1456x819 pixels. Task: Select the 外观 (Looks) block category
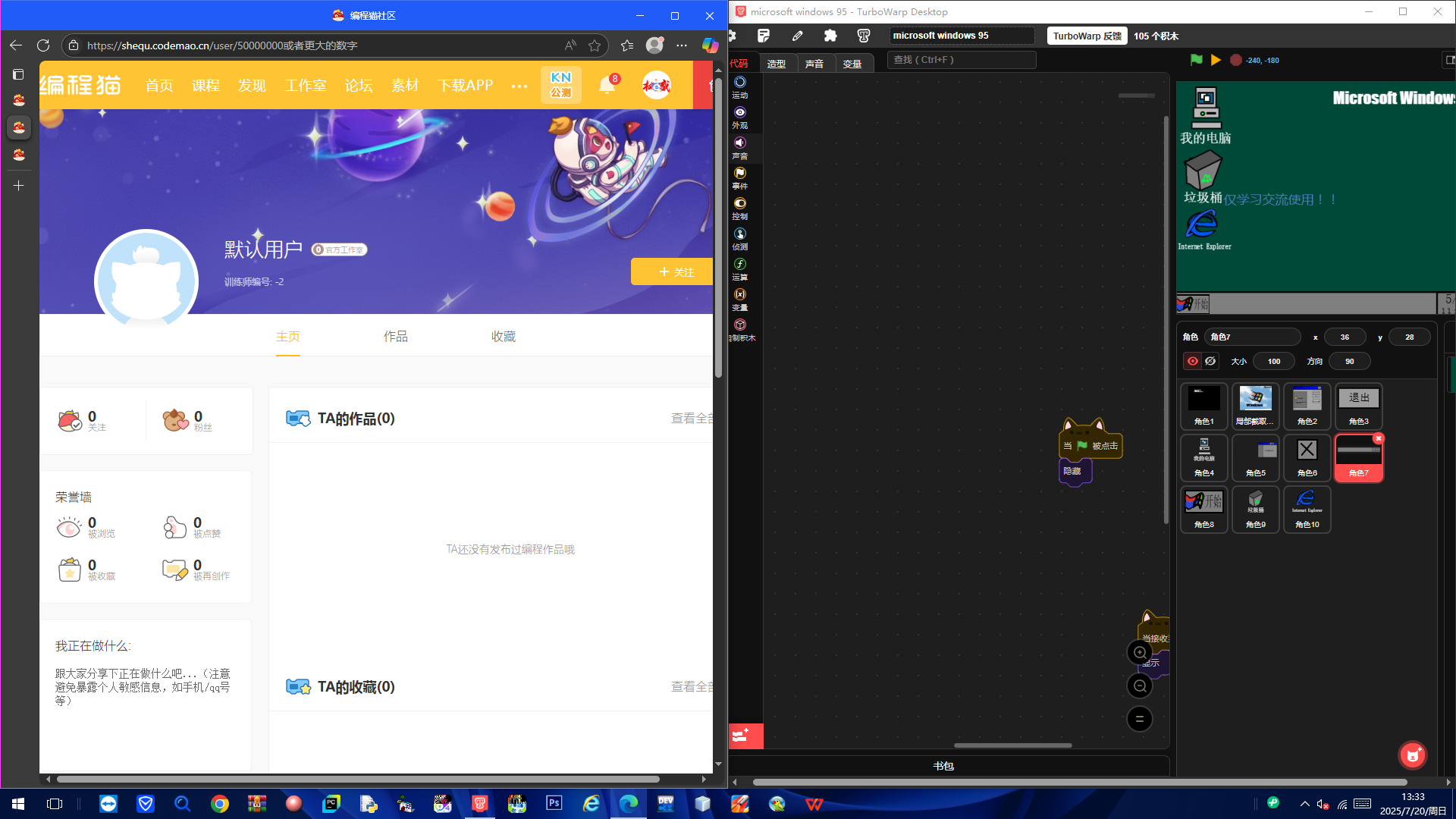click(x=740, y=118)
